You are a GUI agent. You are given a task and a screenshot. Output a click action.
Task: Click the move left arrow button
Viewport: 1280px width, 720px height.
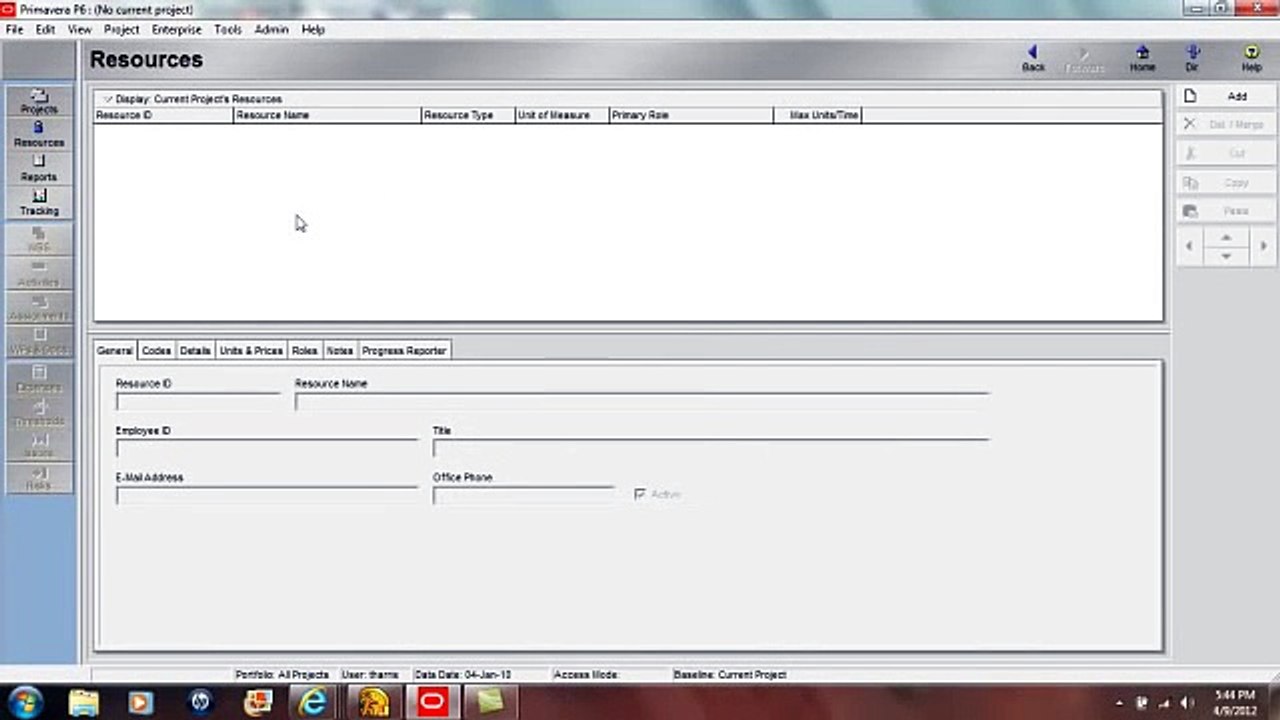1189,246
